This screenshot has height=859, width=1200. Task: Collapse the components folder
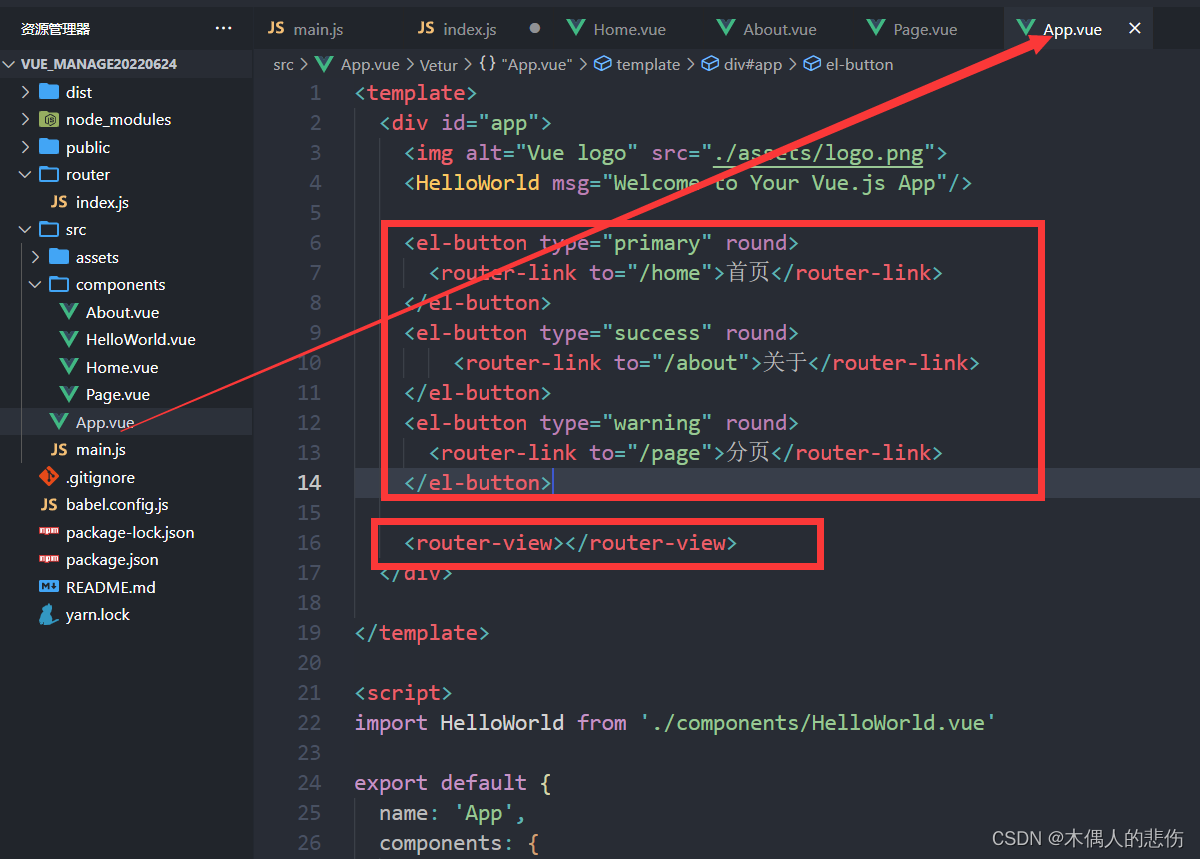pos(36,284)
